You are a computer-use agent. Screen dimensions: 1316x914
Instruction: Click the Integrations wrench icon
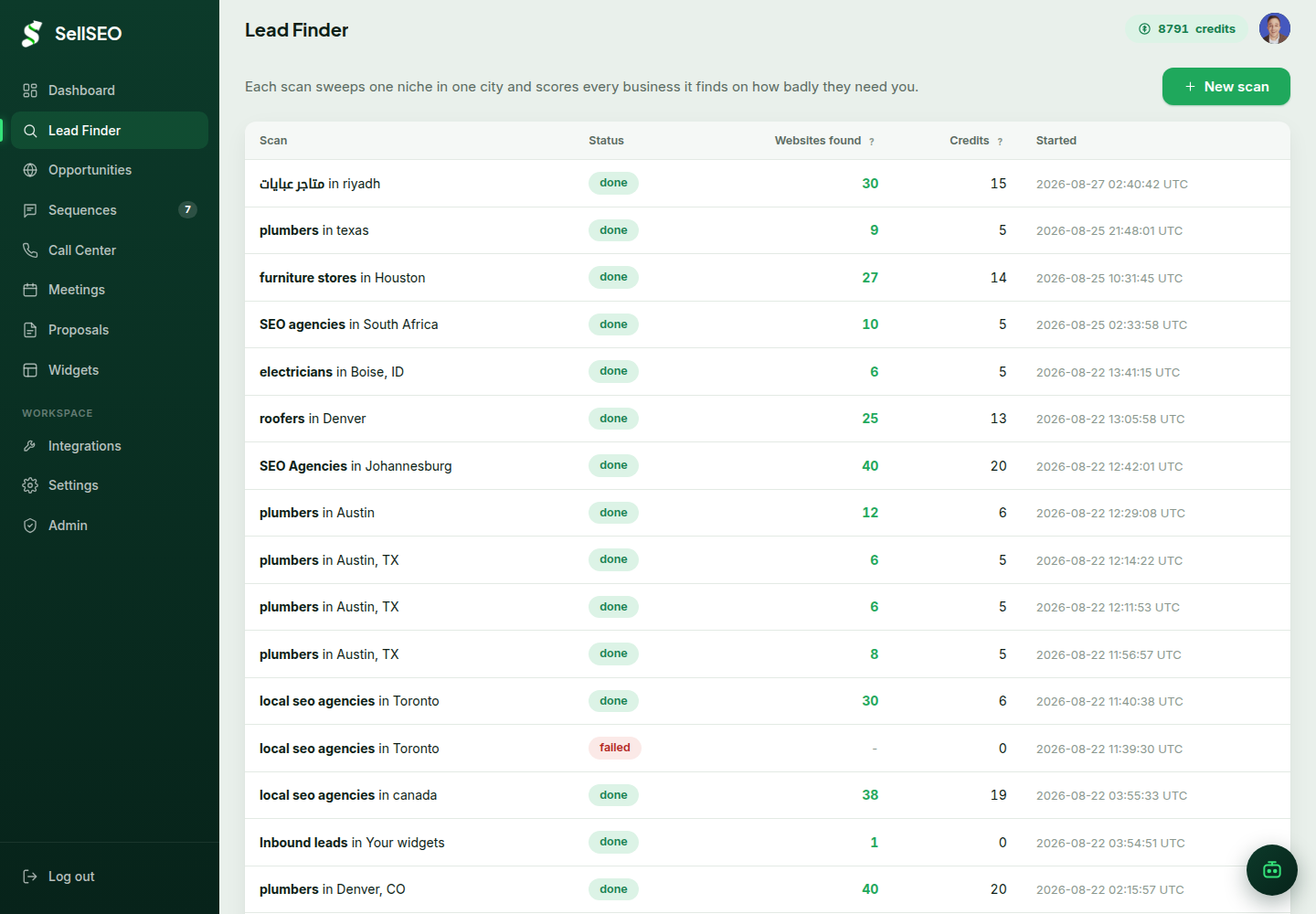point(30,446)
